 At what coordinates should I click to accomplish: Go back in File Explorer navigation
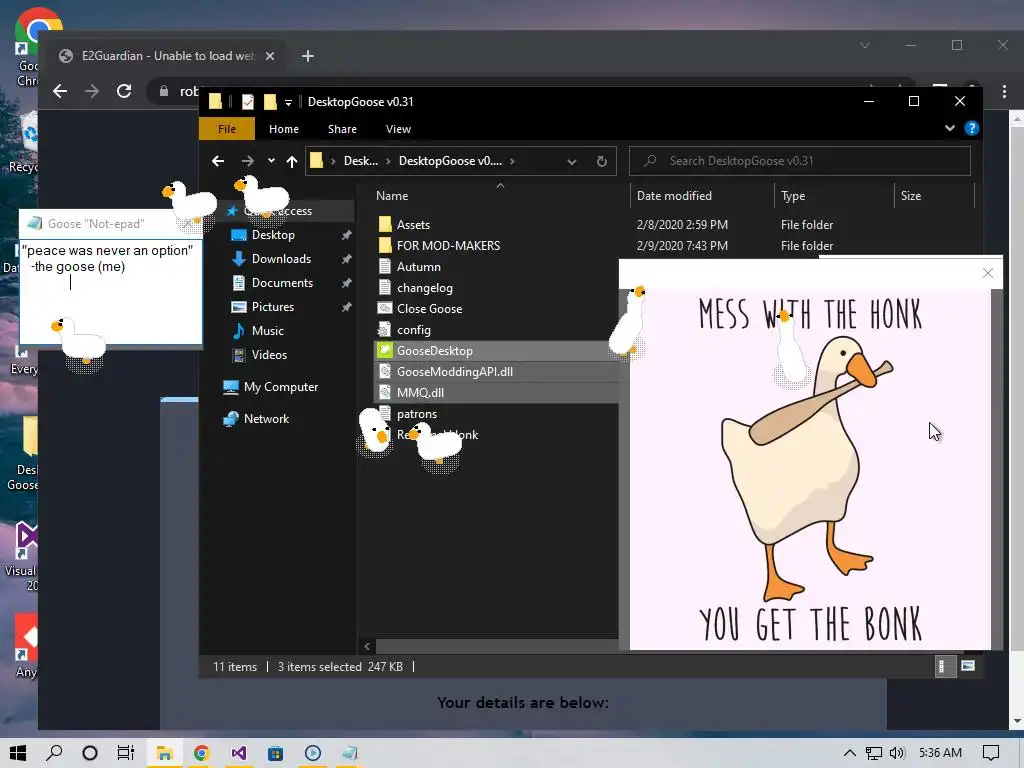pos(218,161)
